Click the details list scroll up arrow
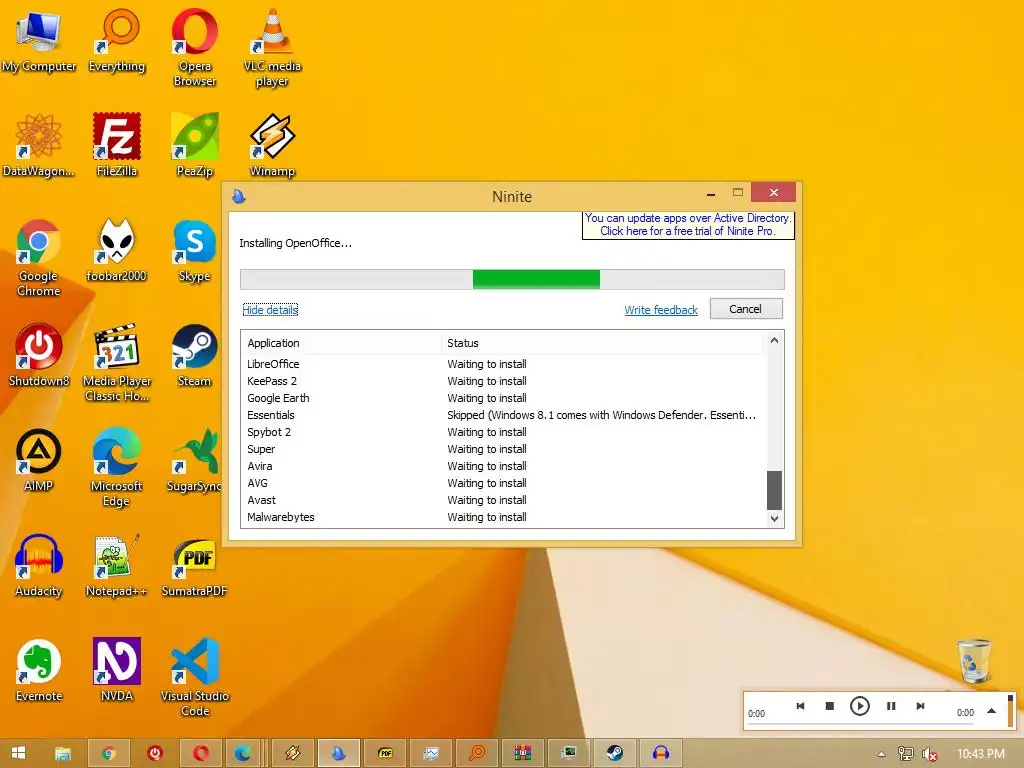The width and height of the screenshot is (1024, 768). (774, 340)
